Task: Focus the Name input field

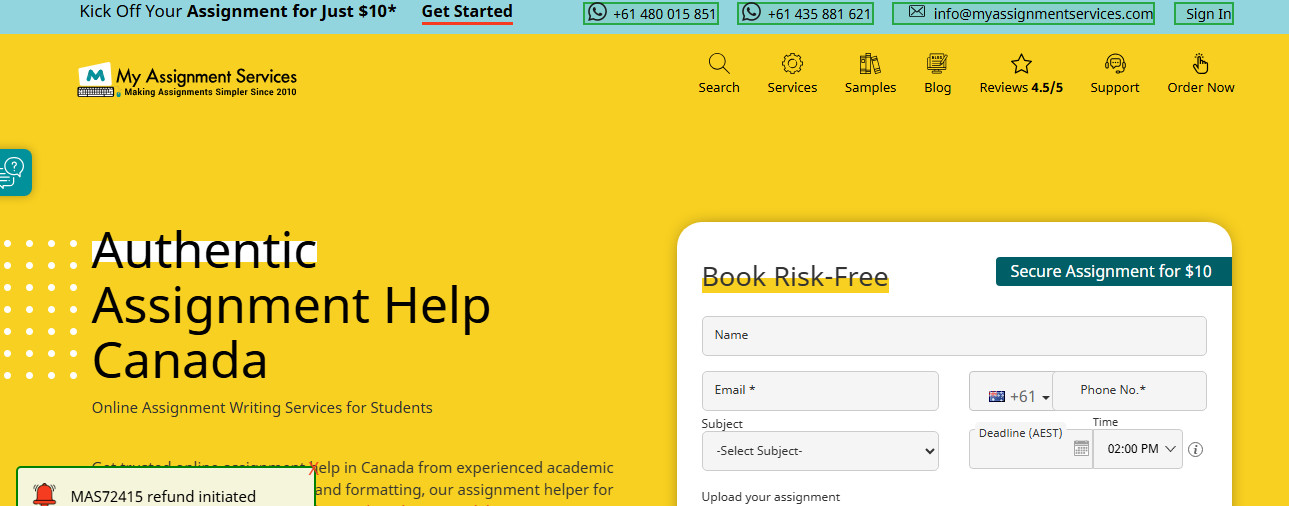Action: pyautogui.click(x=954, y=336)
